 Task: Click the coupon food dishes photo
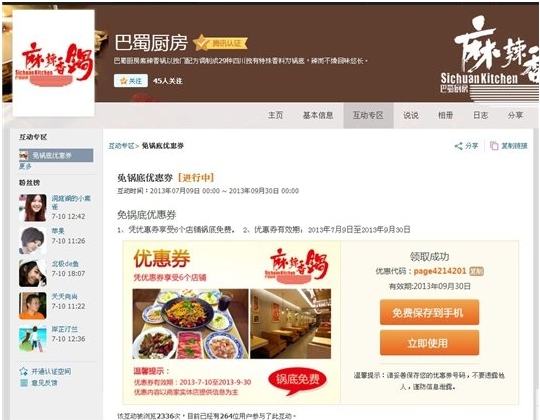pyautogui.click(x=190, y=324)
